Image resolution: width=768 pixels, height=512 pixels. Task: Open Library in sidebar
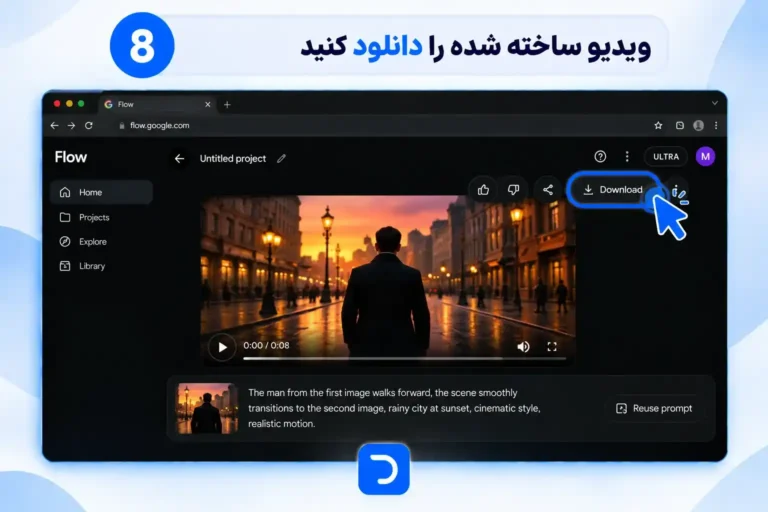[82, 266]
